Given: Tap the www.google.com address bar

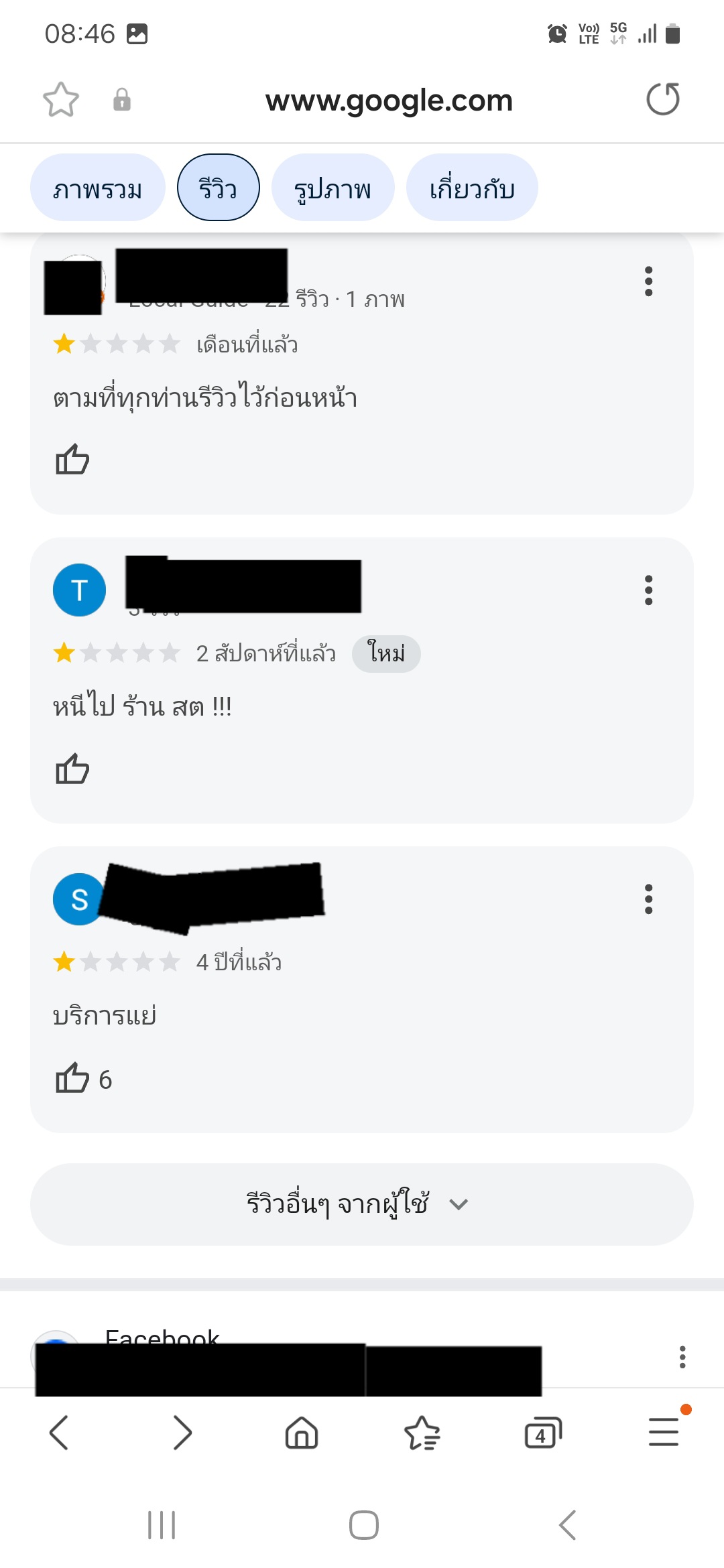Looking at the screenshot, I should [389, 100].
